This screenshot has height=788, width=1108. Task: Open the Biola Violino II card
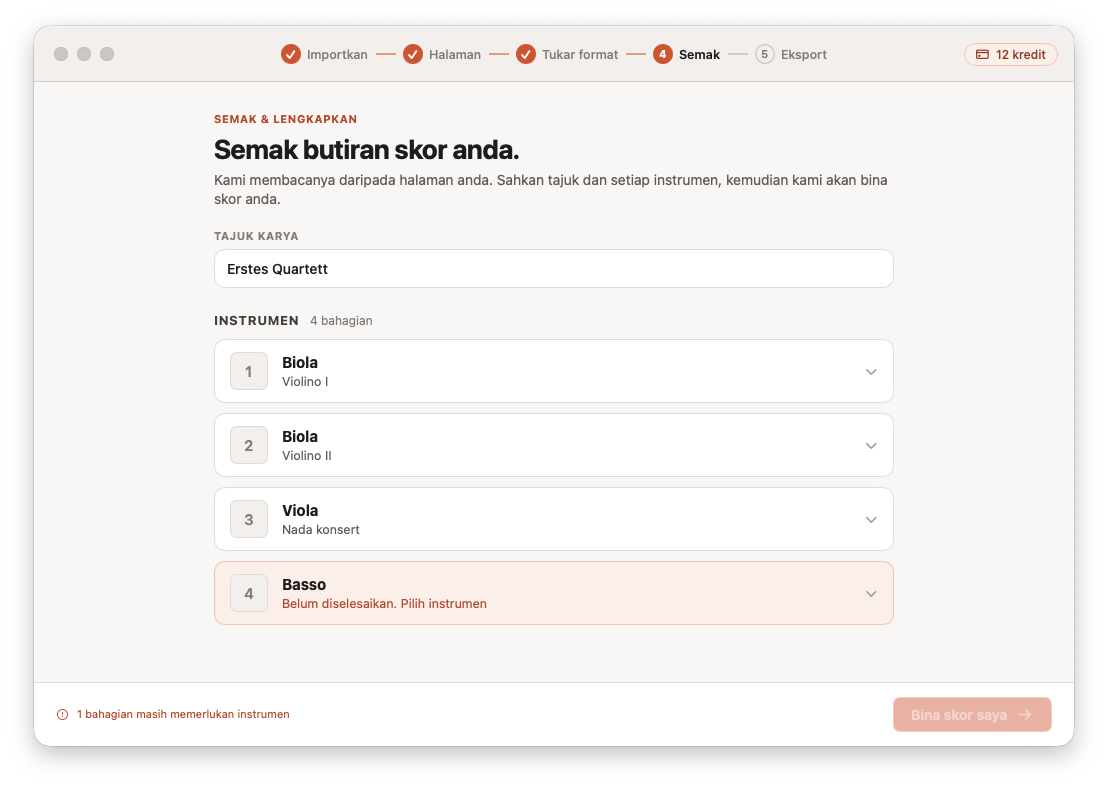[x=554, y=445]
